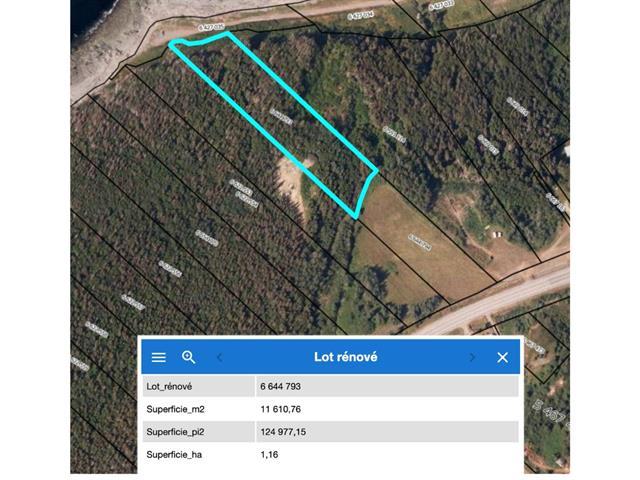Click the magnifier zoom-to-feature icon

[x=188, y=357]
